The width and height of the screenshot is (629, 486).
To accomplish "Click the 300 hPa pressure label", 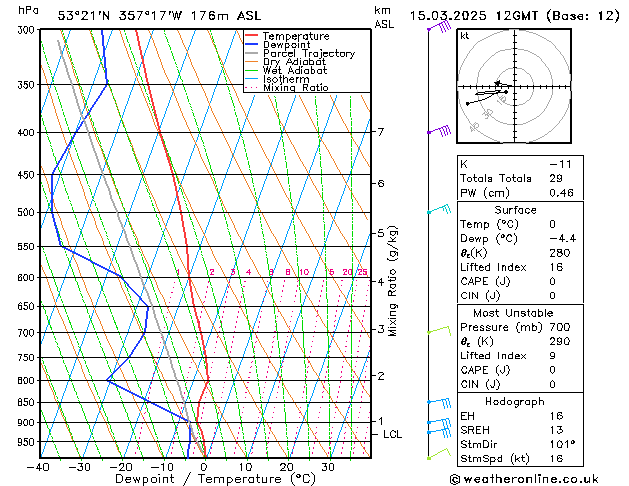I will [x=28, y=30].
